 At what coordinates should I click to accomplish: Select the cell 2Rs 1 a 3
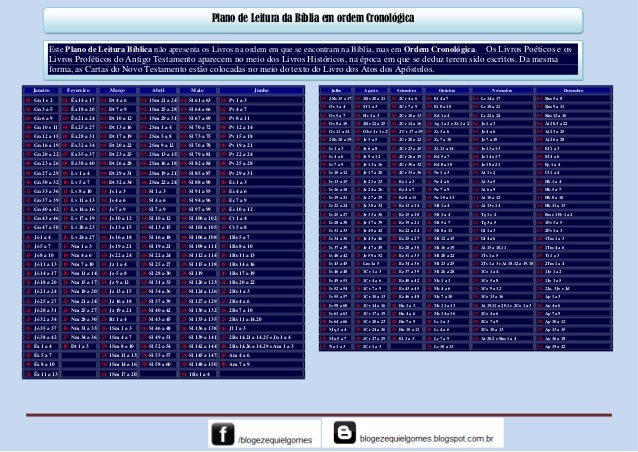[262, 291]
